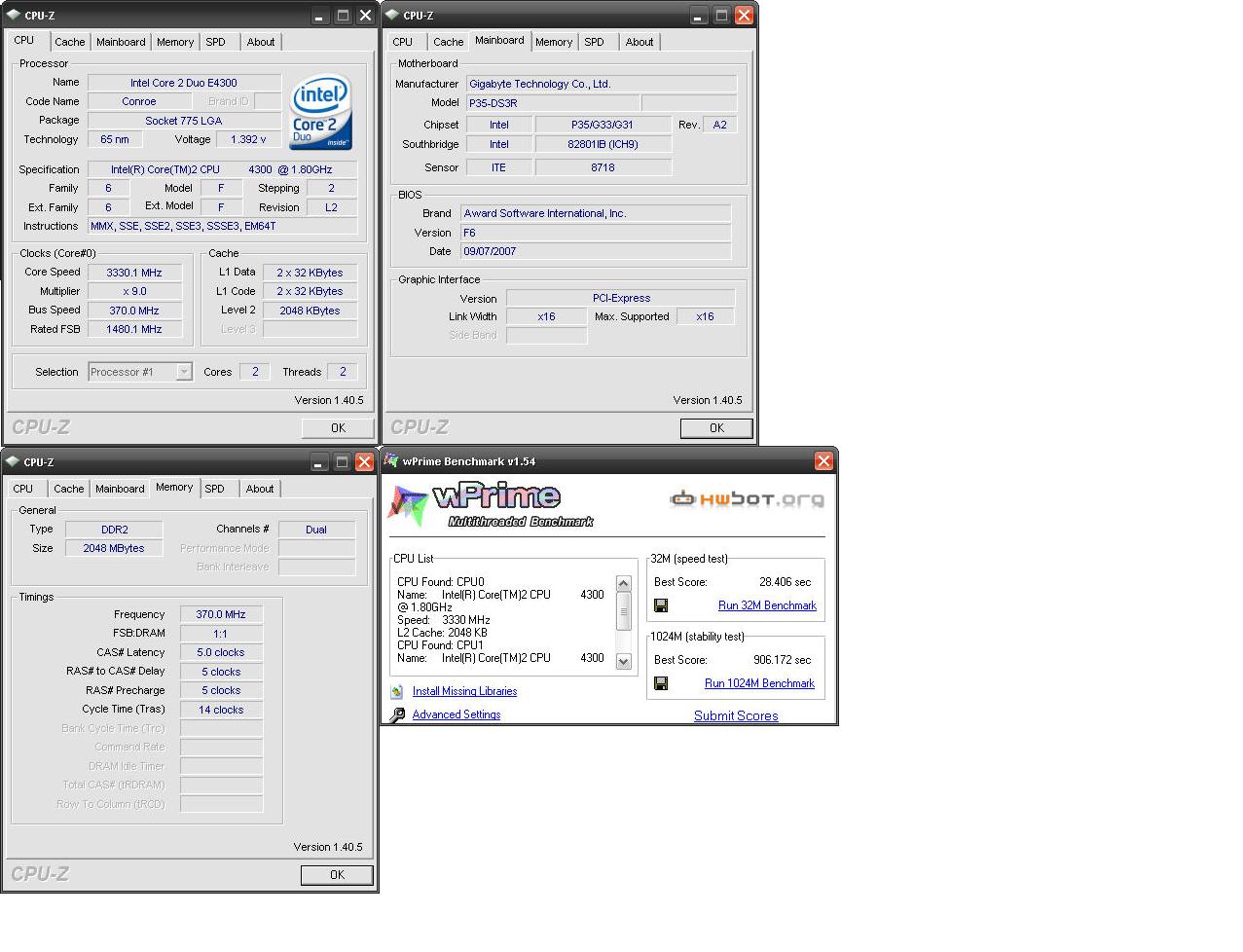Click the Level 2 cache 2048 KBytes value
The width and height of the screenshot is (1243, 952).
310,311
